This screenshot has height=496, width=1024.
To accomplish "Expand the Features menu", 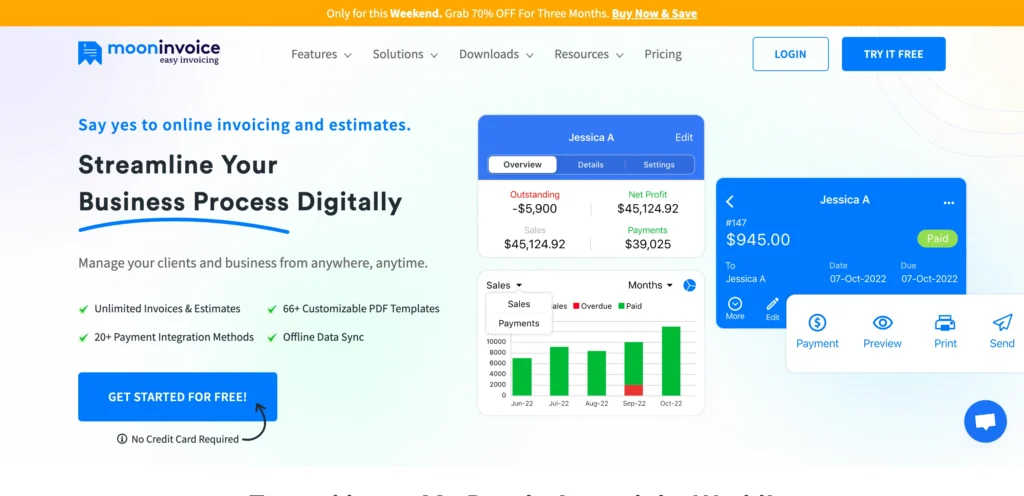I will pyautogui.click(x=321, y=54).
